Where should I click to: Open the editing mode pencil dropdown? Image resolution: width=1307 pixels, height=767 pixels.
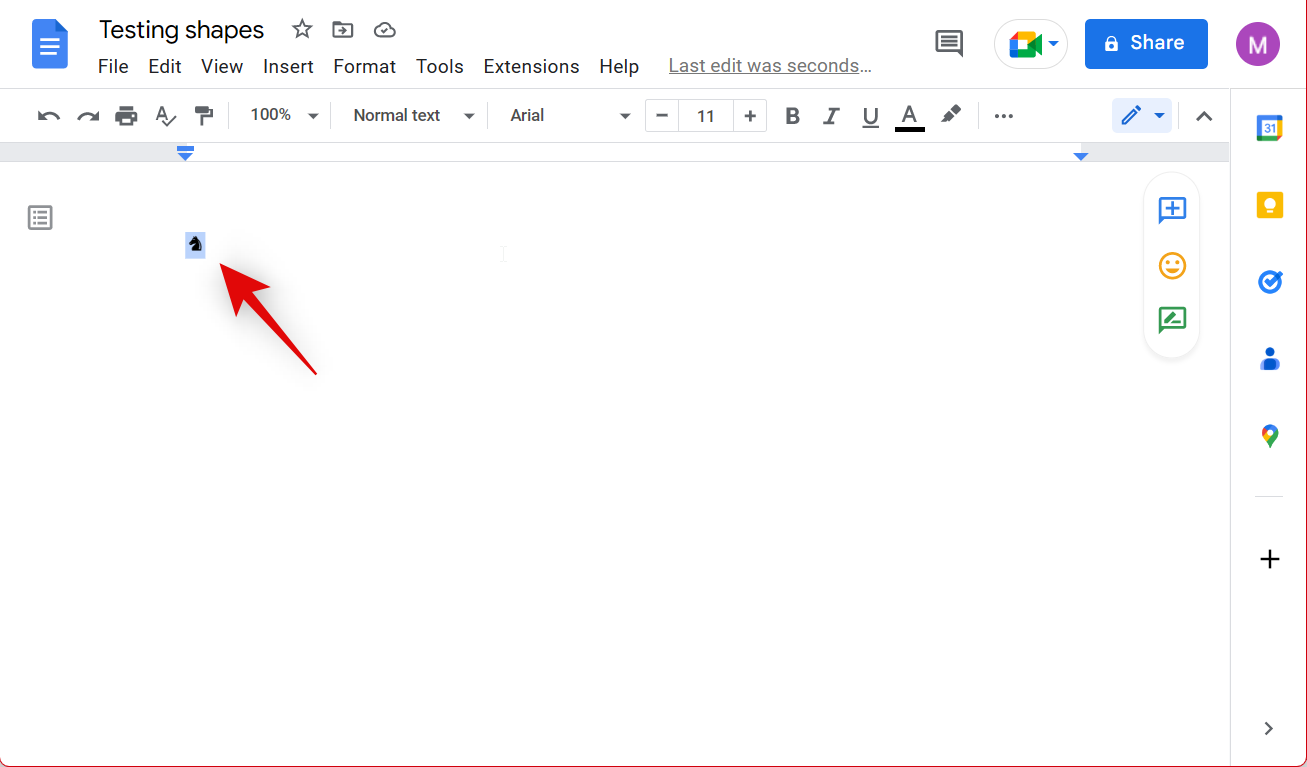(x=1142, y=116)
